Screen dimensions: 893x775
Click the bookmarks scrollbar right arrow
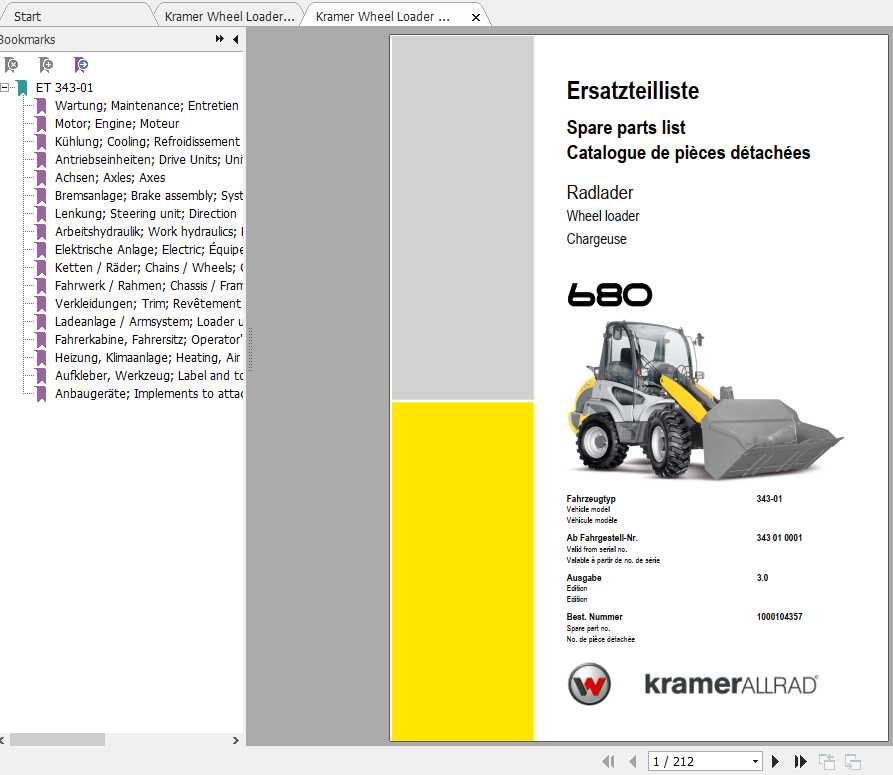pyautogui.click(x=236, y=740)
